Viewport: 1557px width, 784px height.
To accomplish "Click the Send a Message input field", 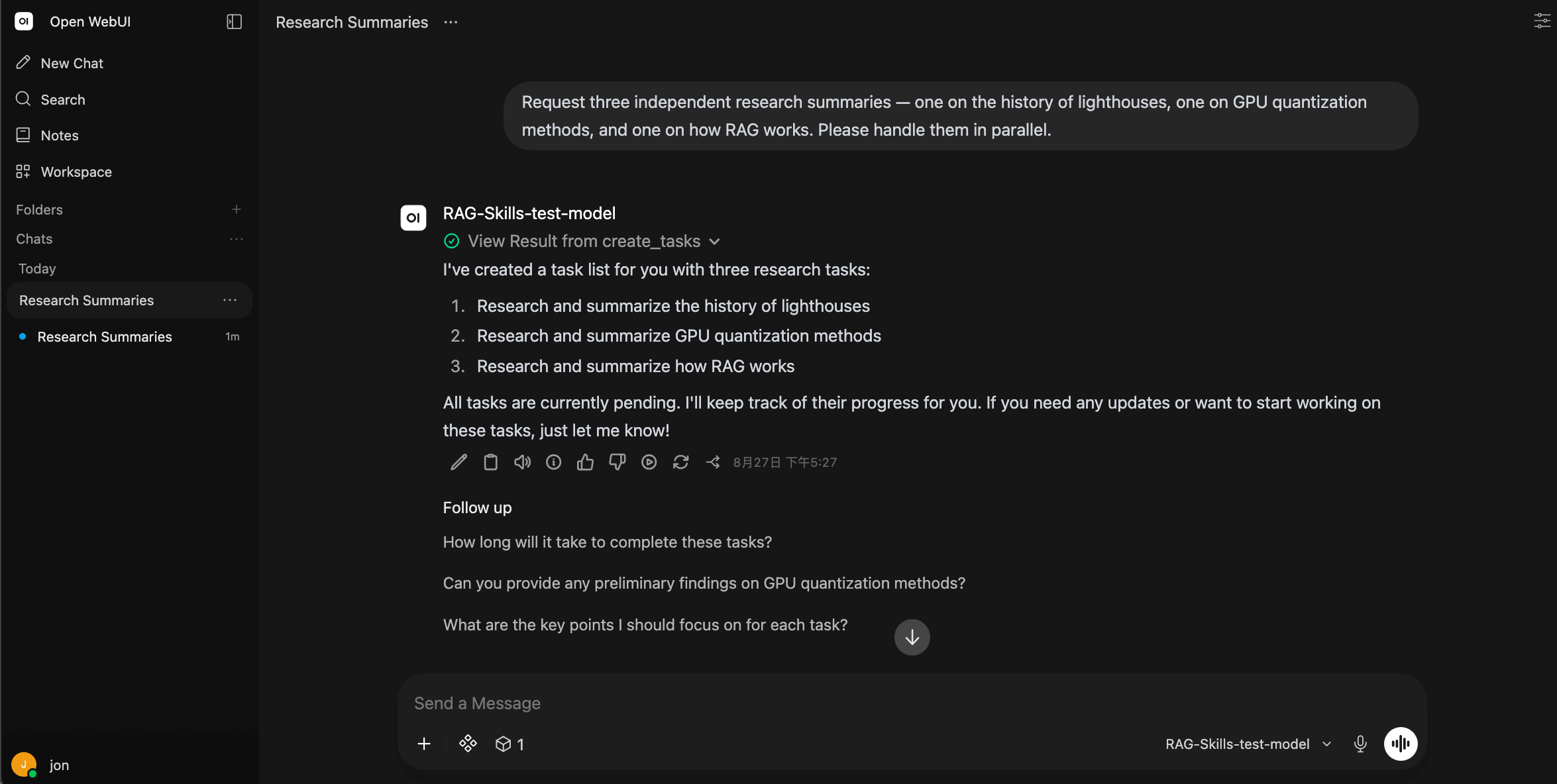I will tap(912, 703).
